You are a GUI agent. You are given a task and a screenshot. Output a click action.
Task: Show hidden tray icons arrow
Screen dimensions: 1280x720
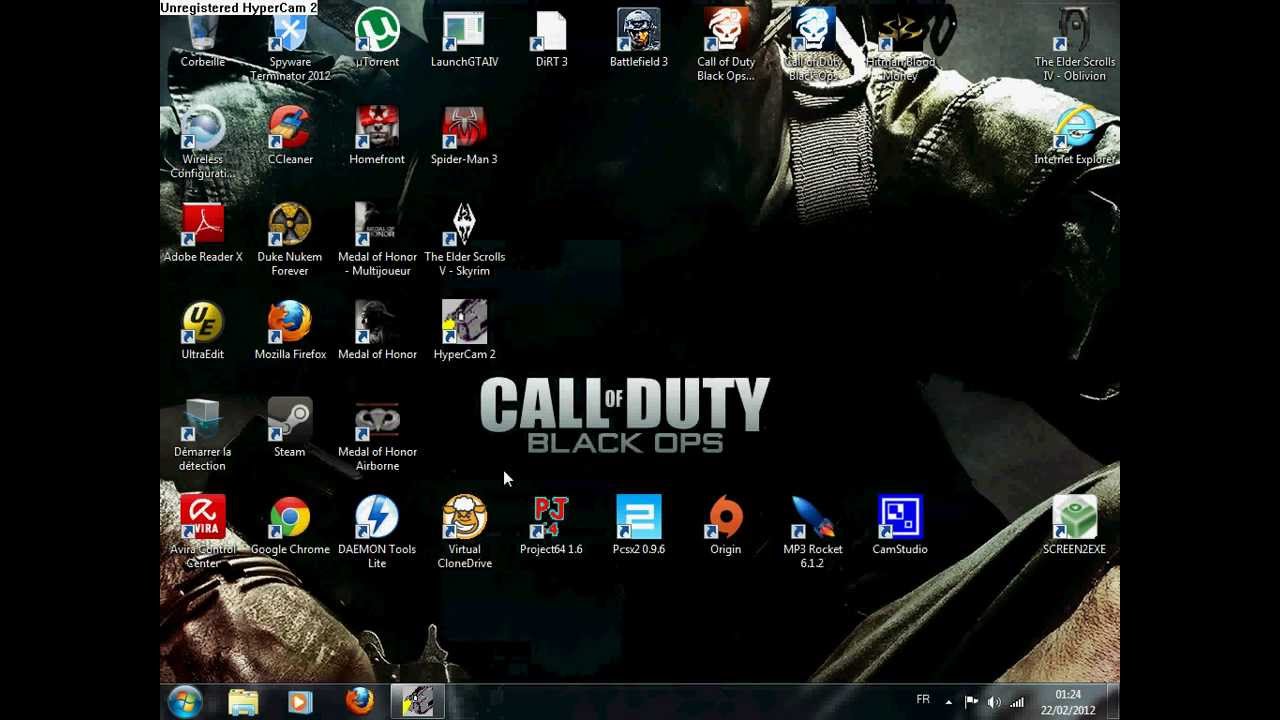[948, 702]
